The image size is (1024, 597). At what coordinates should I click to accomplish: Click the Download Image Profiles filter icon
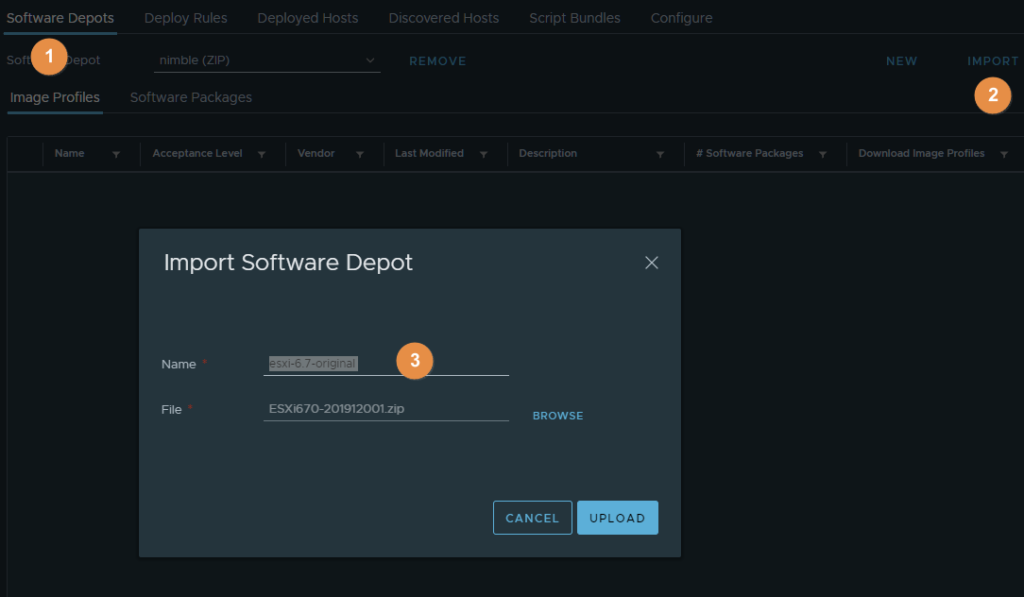(1003, 155)
